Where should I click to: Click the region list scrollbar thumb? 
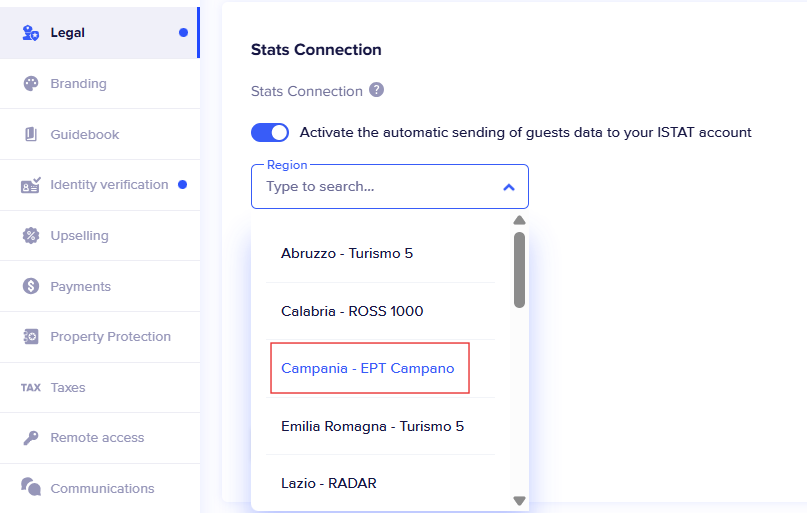(x=519, y=268)
